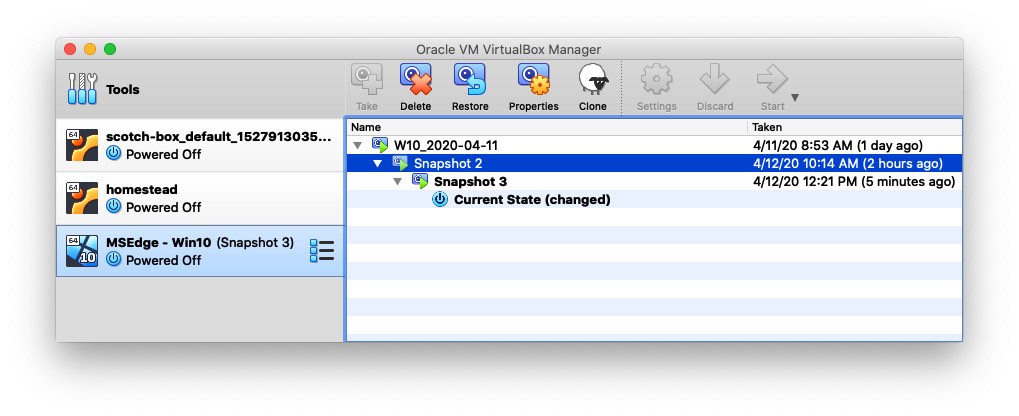Click the Start arrow icon
This screenshot has height=416, width=1019.
[x=772, y=79]
